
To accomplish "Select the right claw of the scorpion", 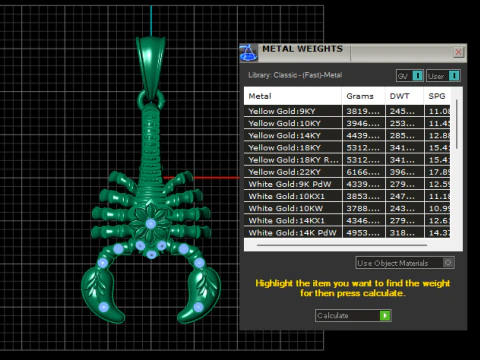I will coord(199,295).
